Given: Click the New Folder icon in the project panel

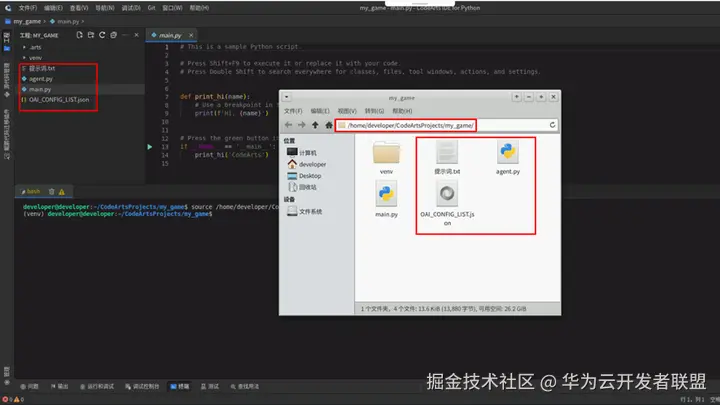Looking at the screenshot, I should [91, 35].
